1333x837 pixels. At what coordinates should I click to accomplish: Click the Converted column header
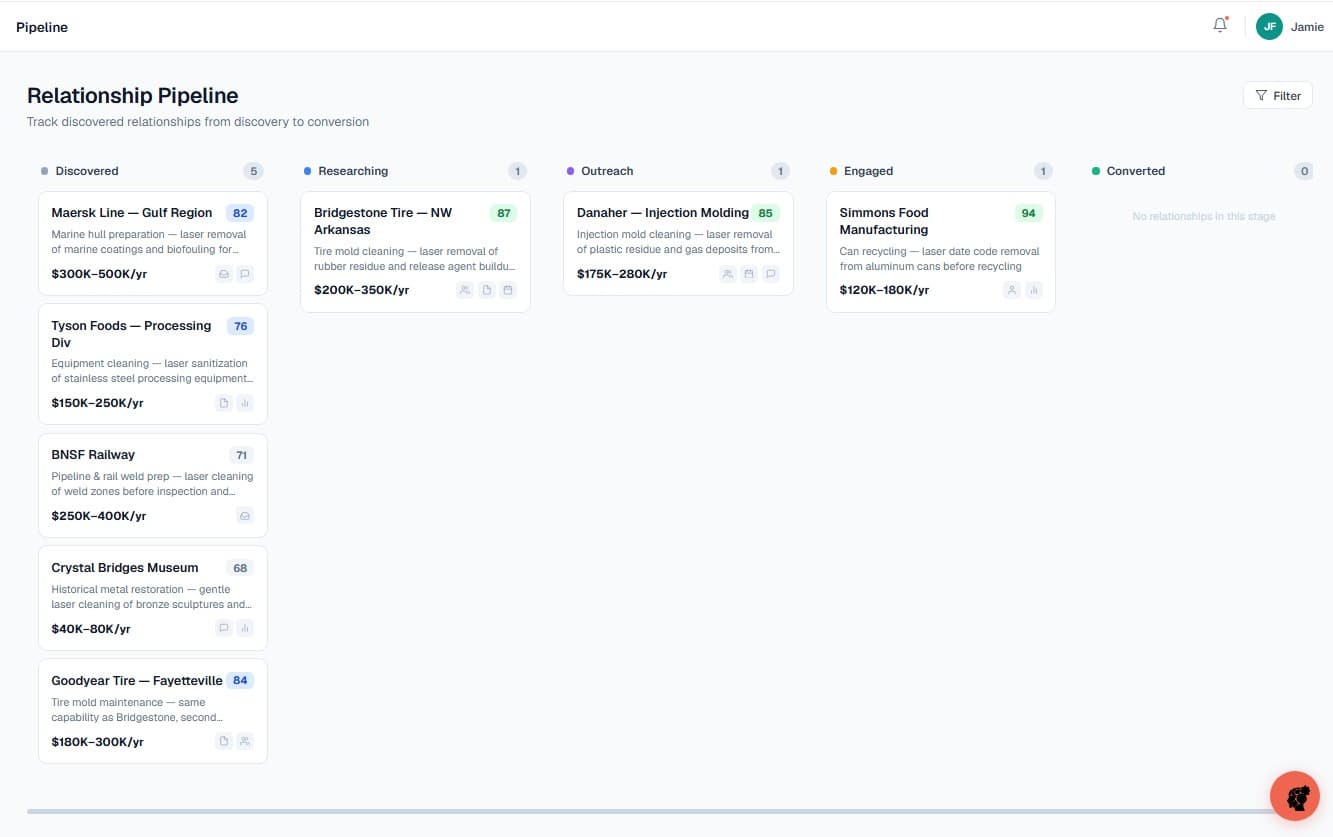tap(1135, 171)
